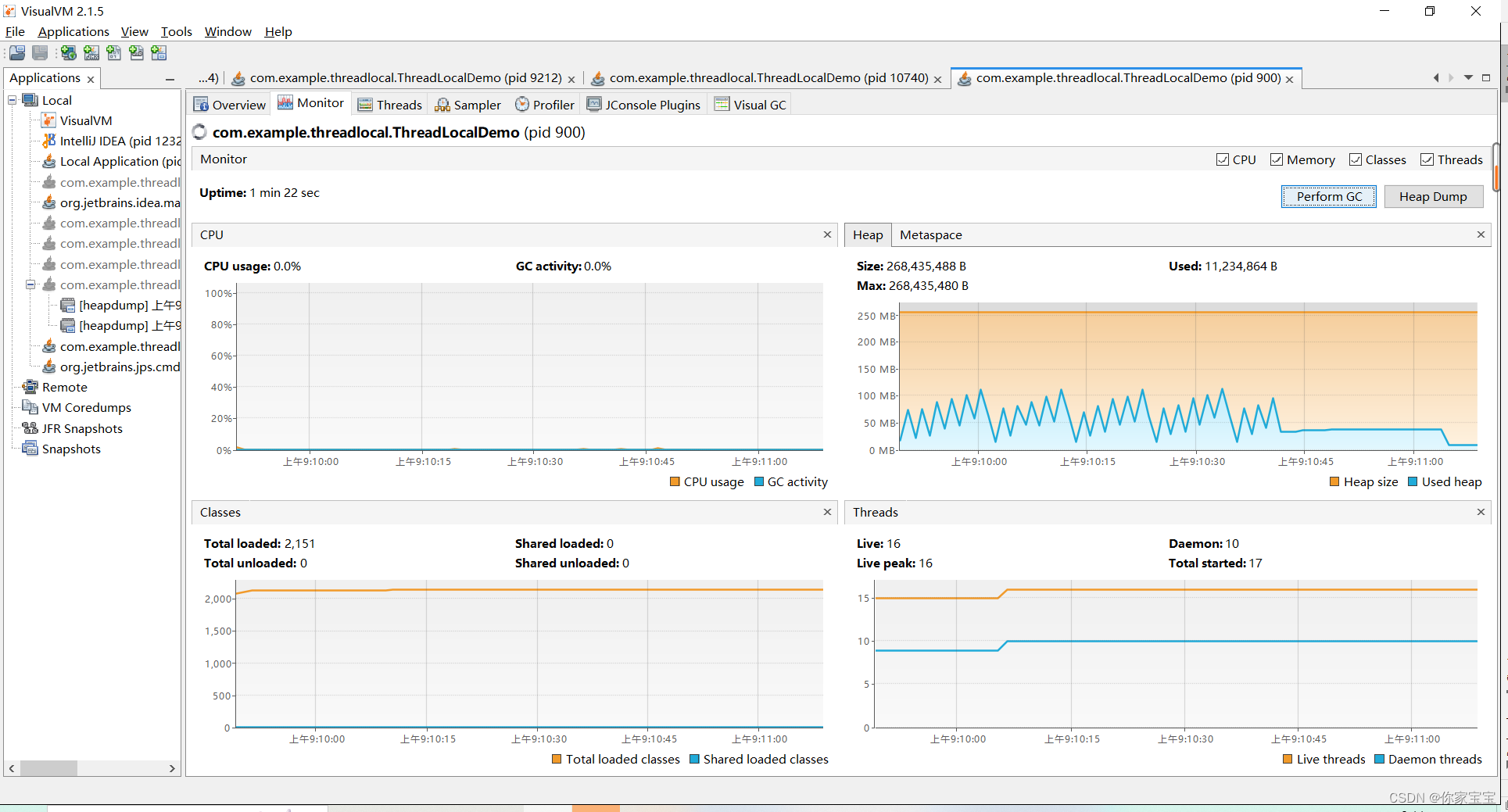
Task: Click the Perform GC button
Action: coord(1329,196)
